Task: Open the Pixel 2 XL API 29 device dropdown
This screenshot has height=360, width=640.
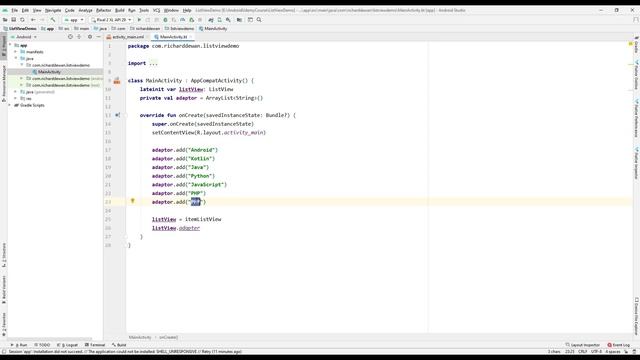Action: [111, 20]
